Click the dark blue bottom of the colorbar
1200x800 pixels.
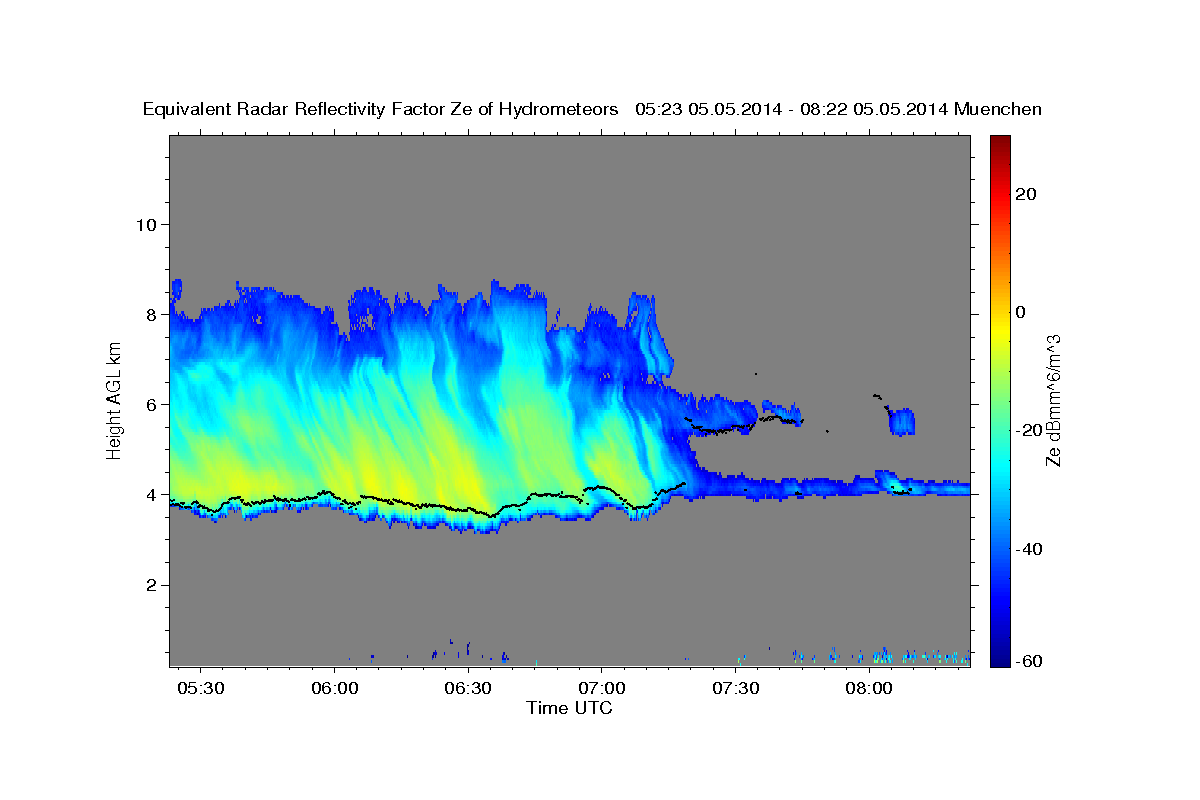point(1000,655)
